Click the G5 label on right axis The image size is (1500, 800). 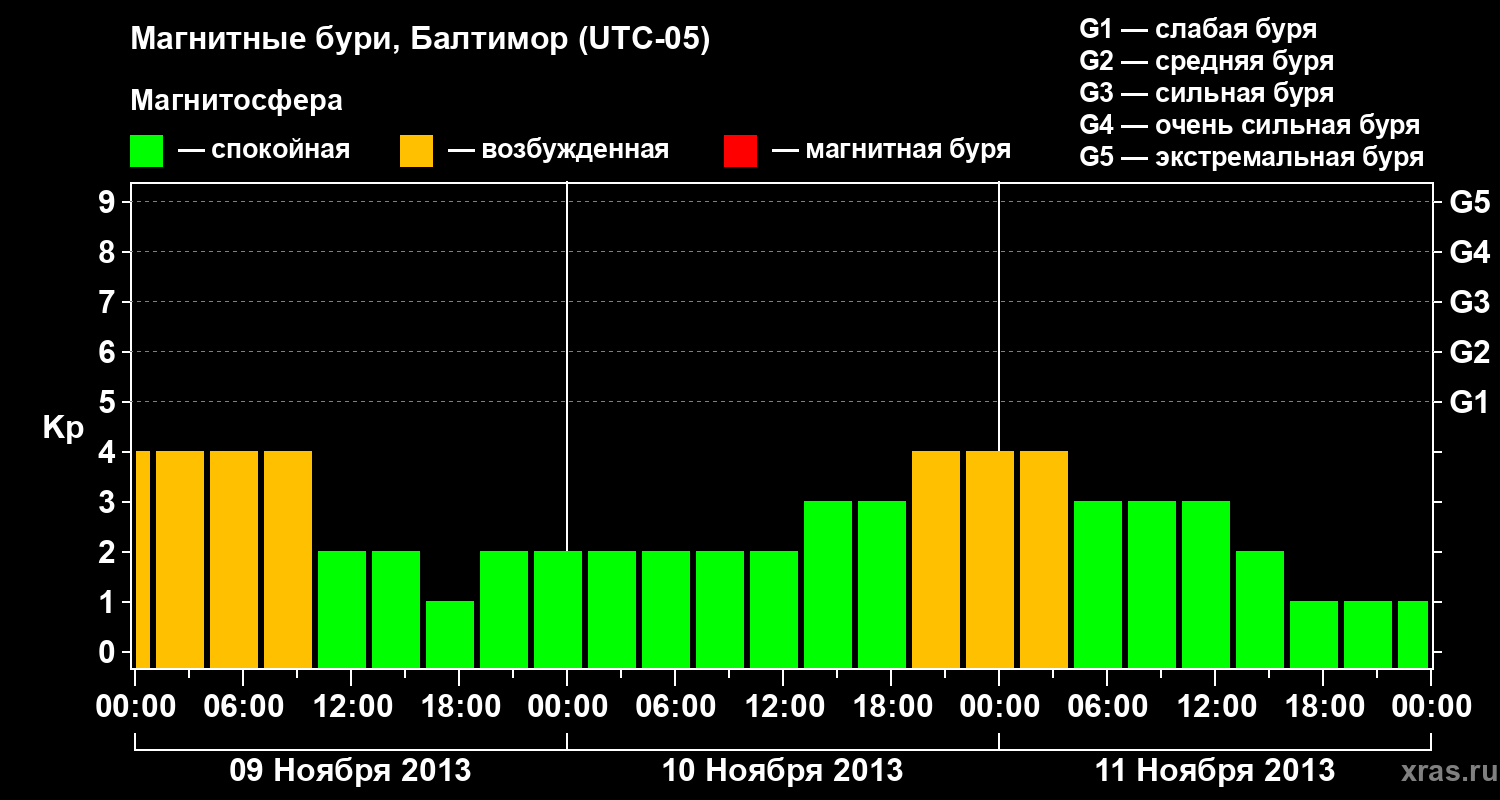(1469, 203)
